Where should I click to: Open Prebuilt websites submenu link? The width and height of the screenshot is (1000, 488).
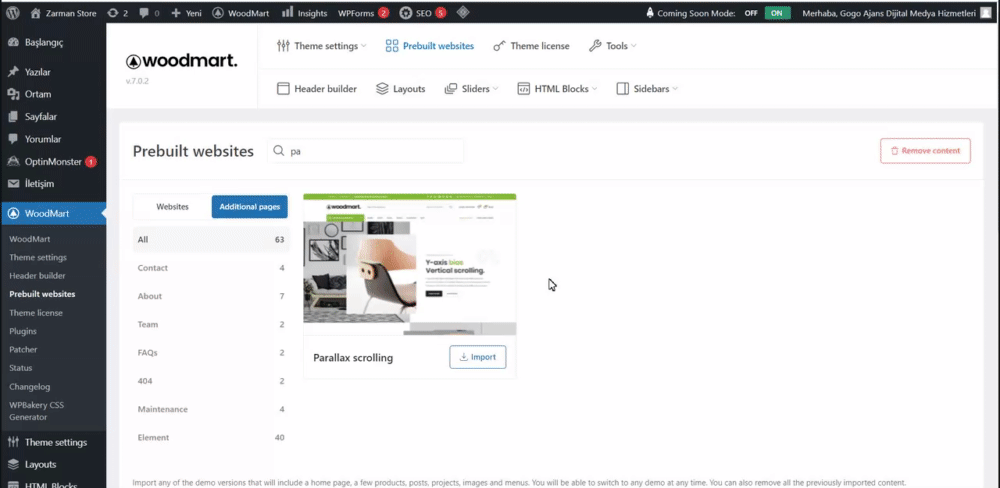pyautogui.click(x=42, y=295)
